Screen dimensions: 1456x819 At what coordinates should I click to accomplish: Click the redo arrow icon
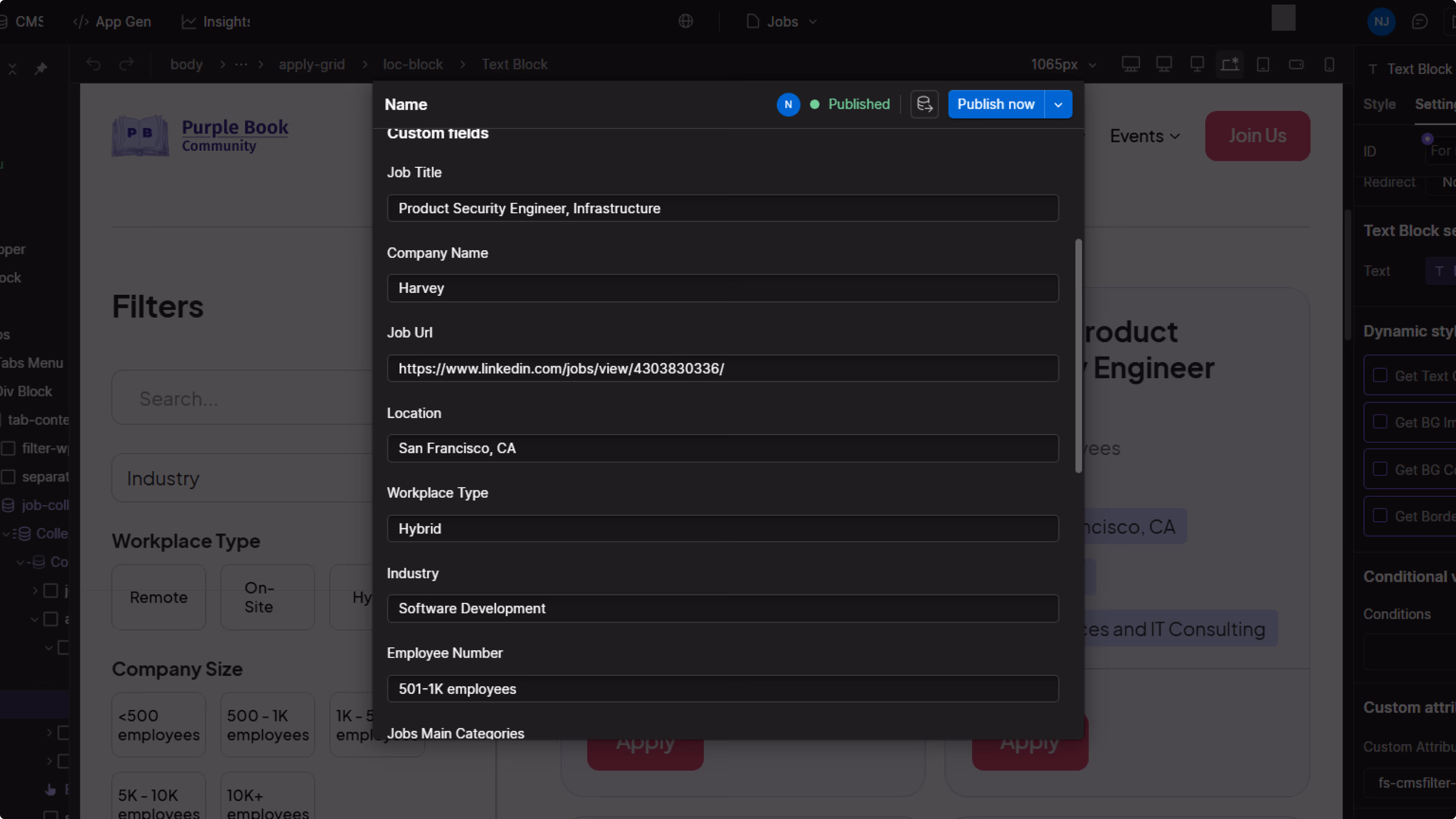(x=127, y=65)
